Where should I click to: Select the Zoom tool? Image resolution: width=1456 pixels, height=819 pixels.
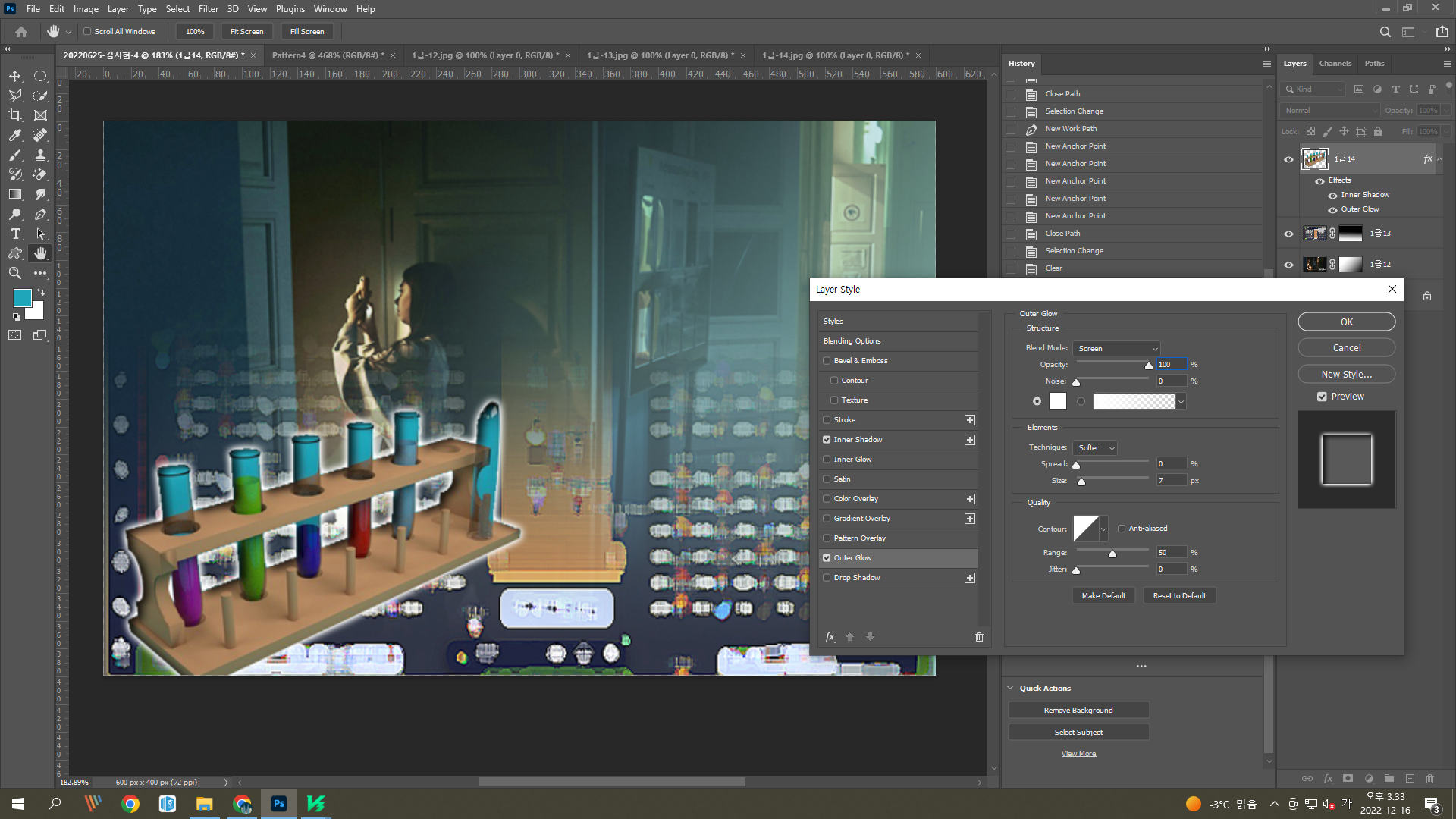pos(14,273)
